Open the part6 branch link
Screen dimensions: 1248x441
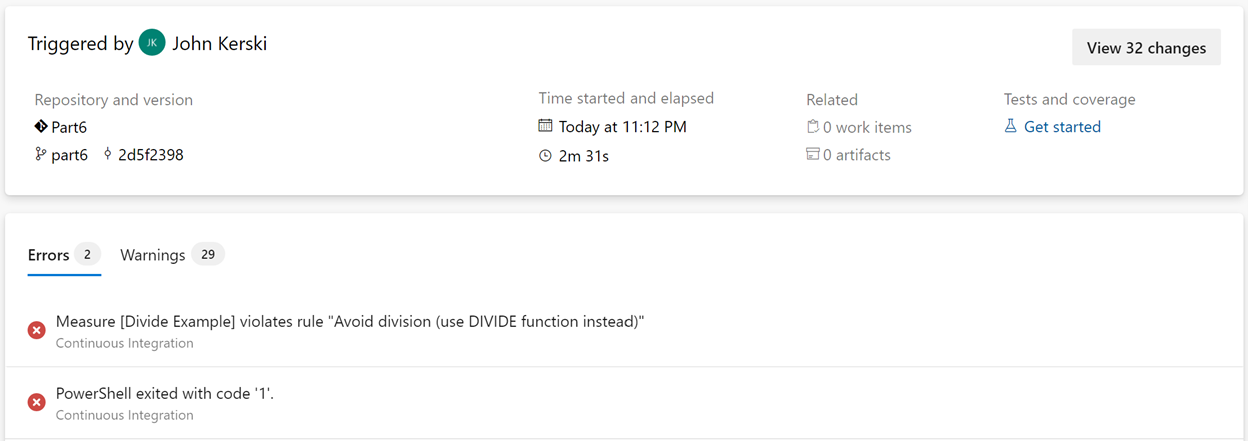[69, 155]
